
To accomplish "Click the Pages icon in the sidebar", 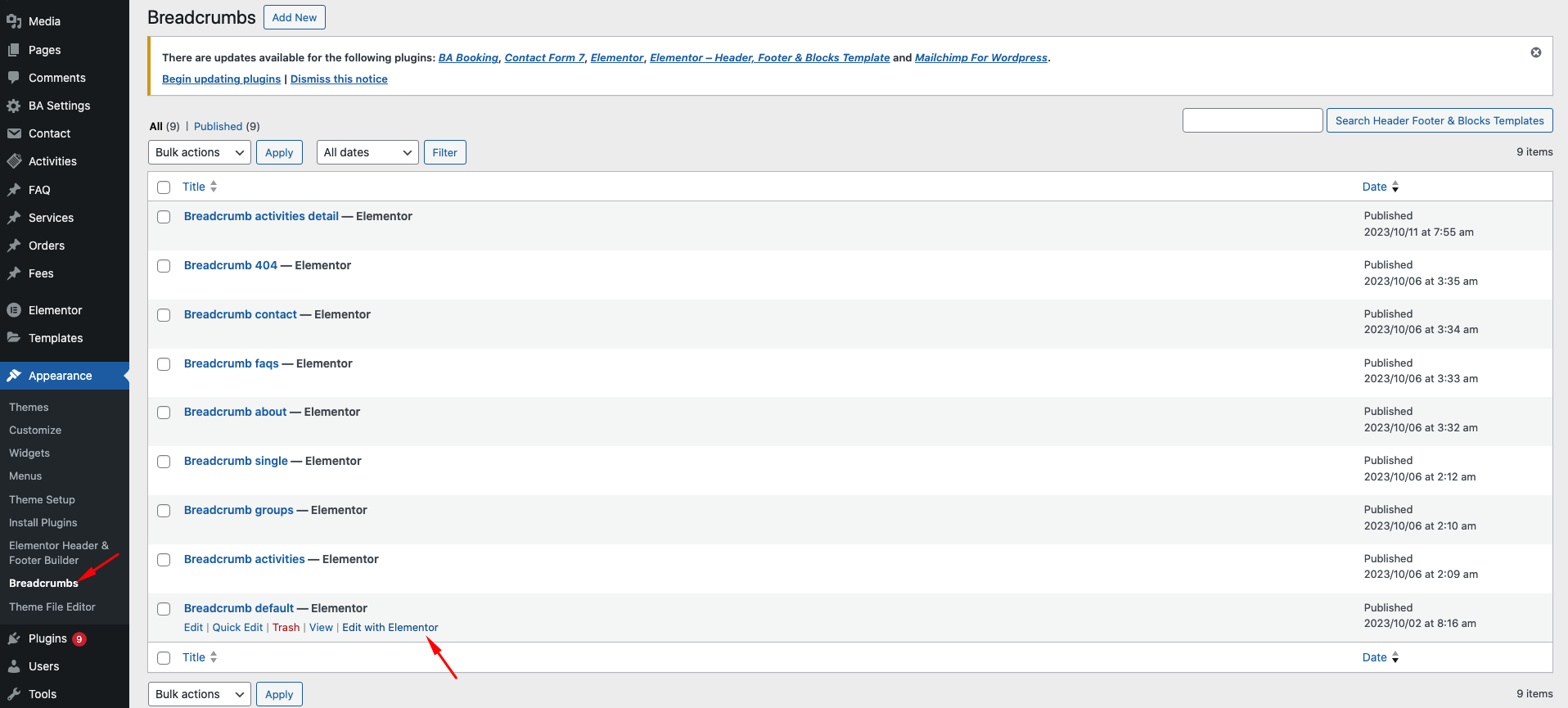I will 14,50.
